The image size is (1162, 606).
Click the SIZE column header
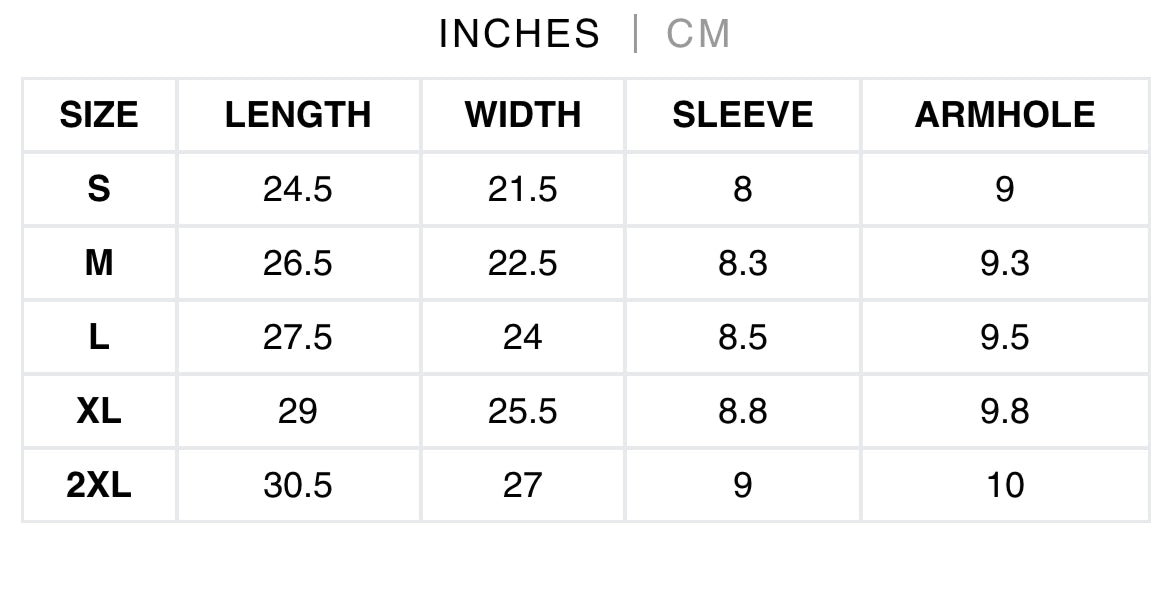99,115
